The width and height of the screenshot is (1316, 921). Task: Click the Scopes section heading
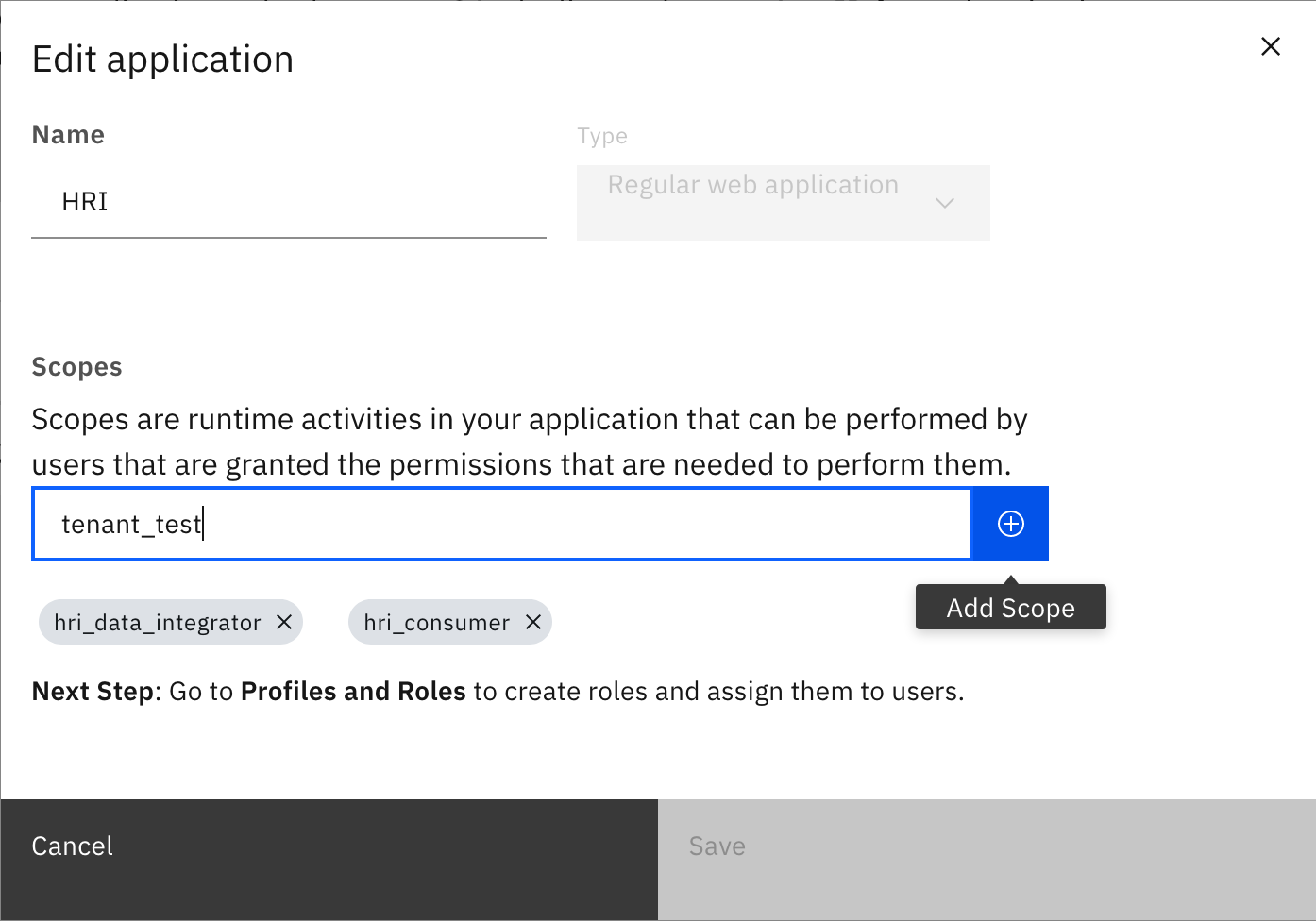coord(77,367)
